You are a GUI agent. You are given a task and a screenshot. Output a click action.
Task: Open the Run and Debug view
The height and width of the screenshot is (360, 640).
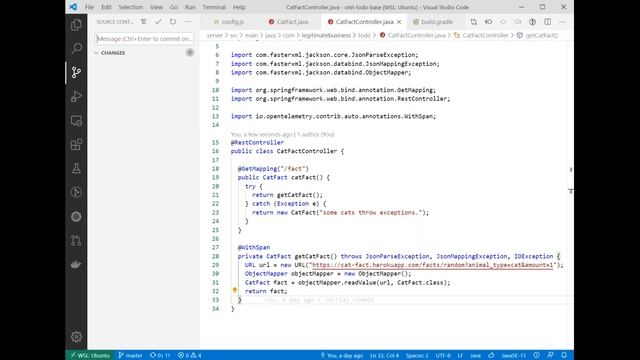pyautogui.click(x=76, y=96)
